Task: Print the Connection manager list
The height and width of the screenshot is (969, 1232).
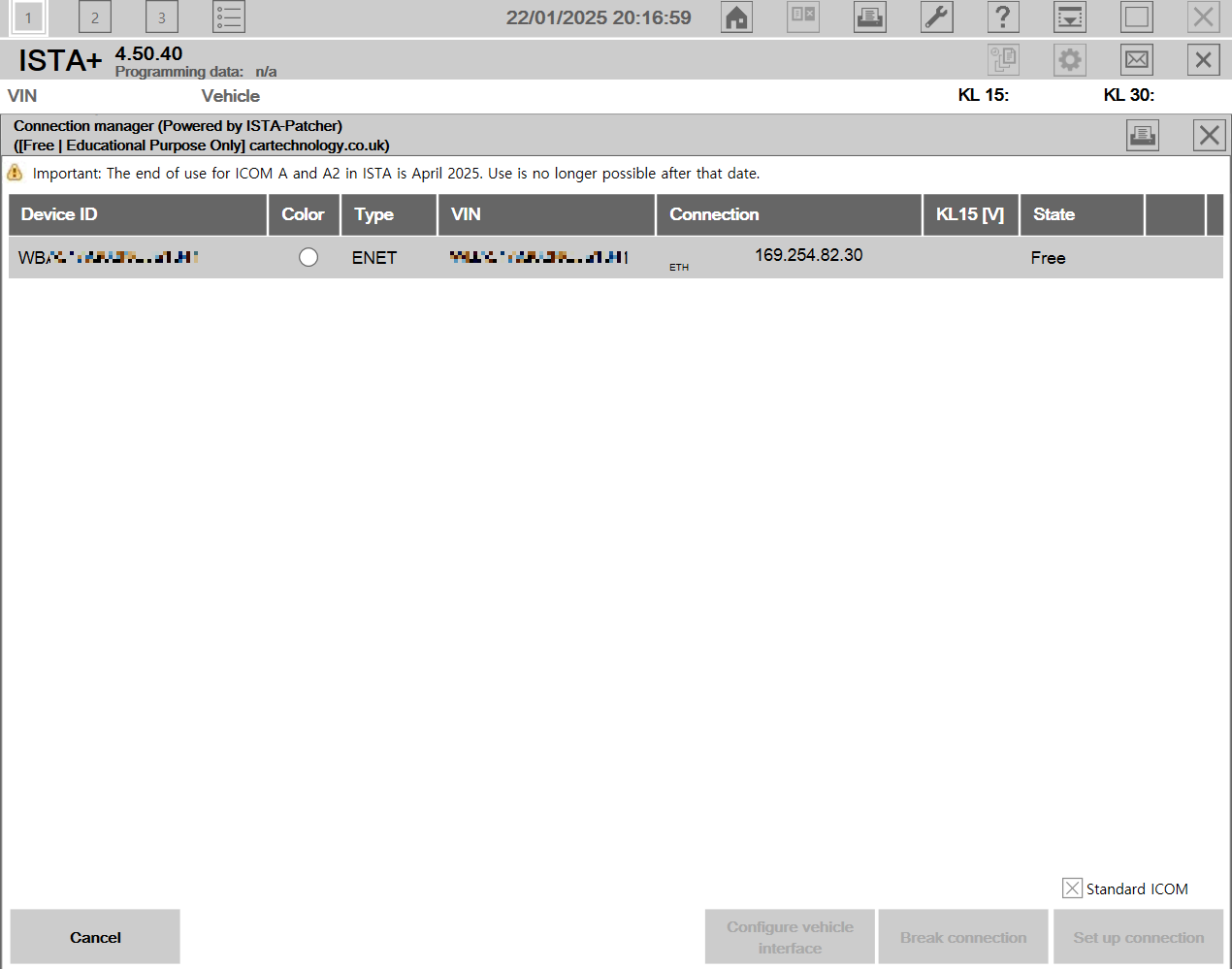Action: (1143, 135)
